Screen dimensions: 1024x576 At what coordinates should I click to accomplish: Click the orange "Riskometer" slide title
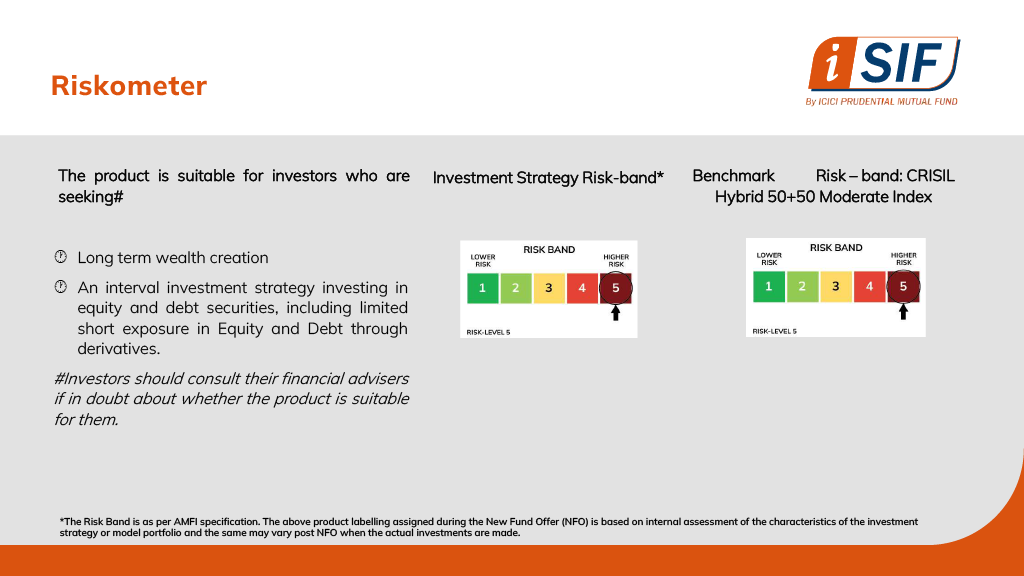[x=129, y=86]
